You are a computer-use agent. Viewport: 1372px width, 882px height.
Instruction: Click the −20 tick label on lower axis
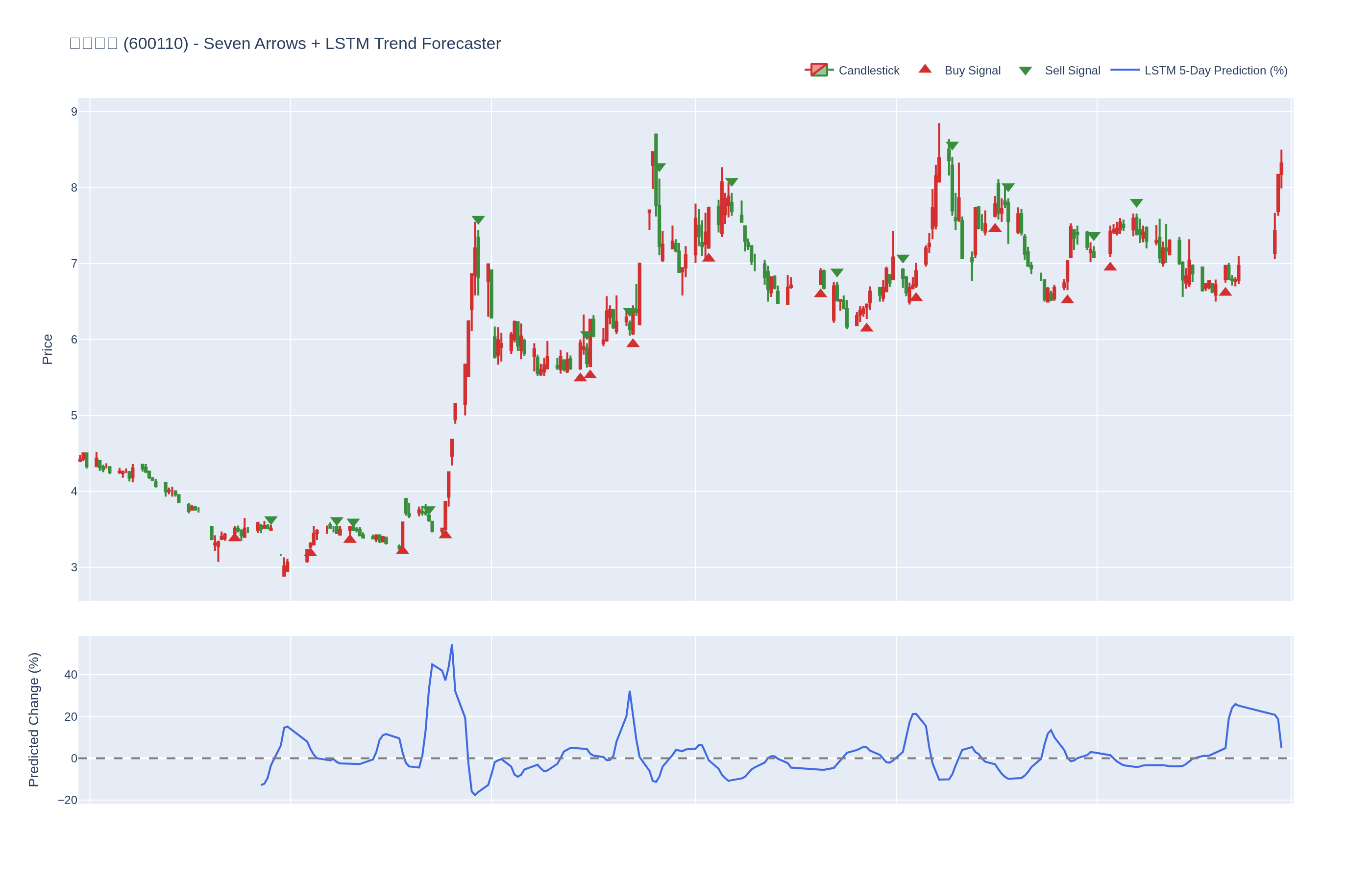(68, 800)
